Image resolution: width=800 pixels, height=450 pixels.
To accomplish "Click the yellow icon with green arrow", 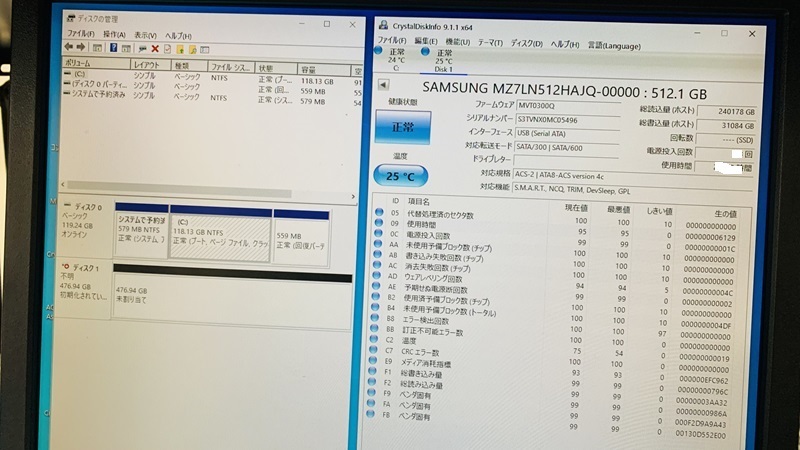I will (x=180, y=49).
